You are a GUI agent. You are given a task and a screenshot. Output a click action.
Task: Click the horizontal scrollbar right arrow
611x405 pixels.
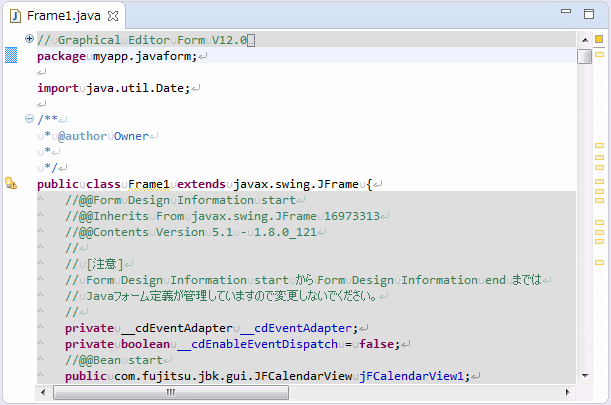[x=567, y=392]
